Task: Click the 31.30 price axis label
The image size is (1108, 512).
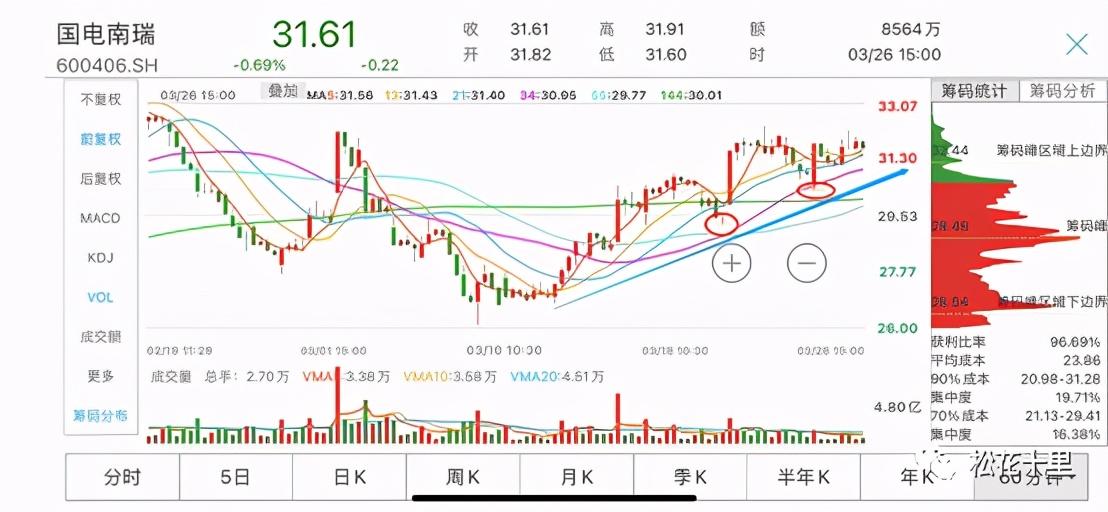Action: coord(897,158)
